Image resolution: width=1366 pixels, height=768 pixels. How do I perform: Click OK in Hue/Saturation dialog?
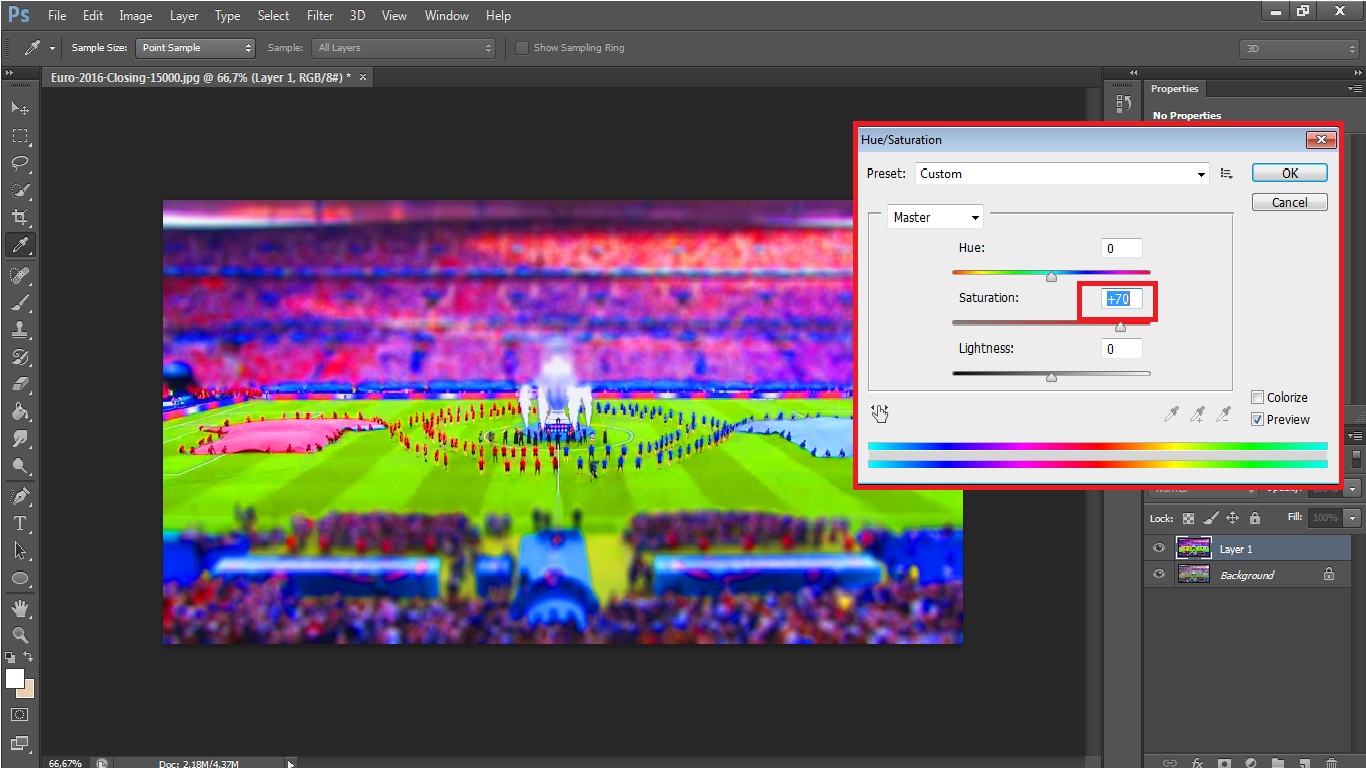coord(1289,173)
